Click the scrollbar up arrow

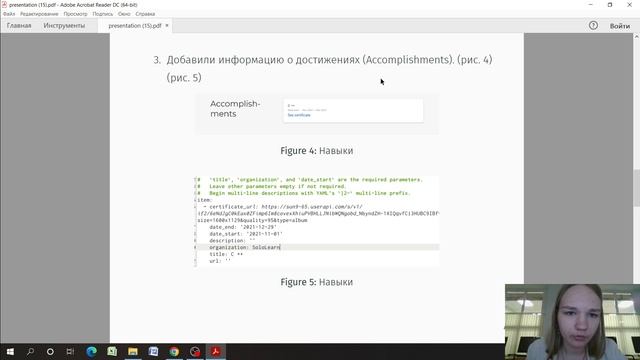(x=636, y=37)
